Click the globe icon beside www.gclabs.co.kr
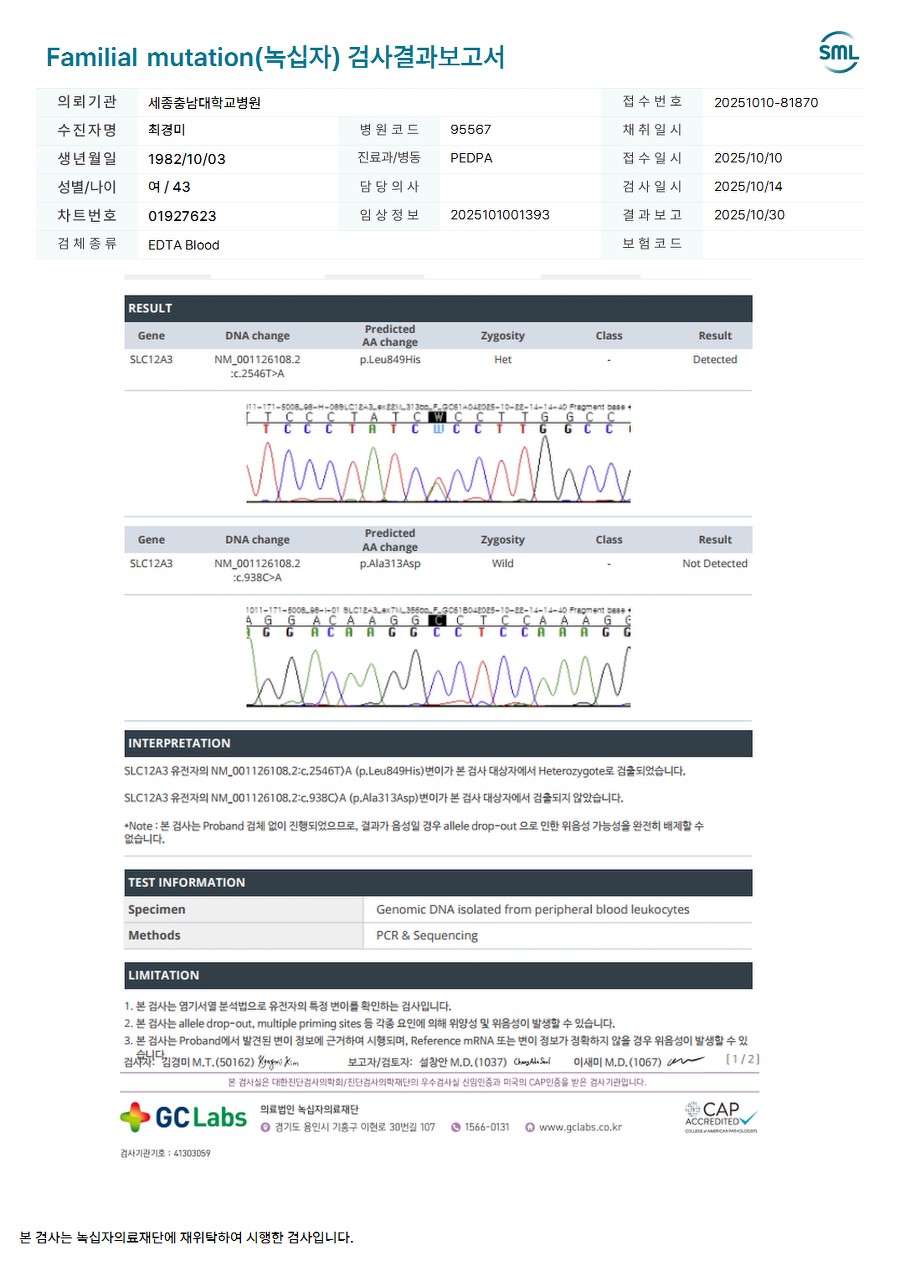Screen dimensions: 900x1271 [x=530, y=1127]
